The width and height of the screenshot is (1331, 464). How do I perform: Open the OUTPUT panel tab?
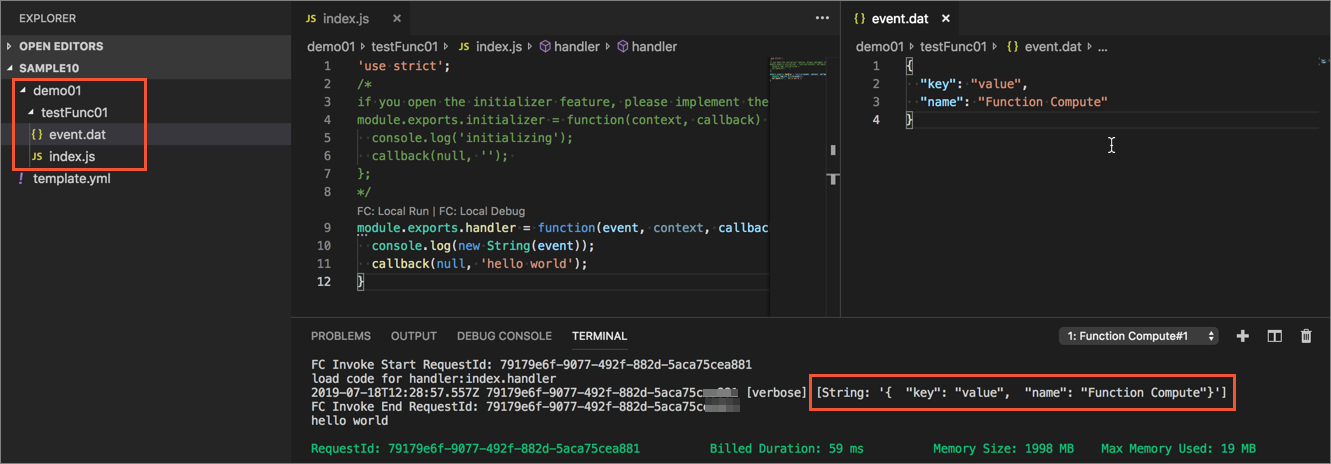(x=414, y=336)
